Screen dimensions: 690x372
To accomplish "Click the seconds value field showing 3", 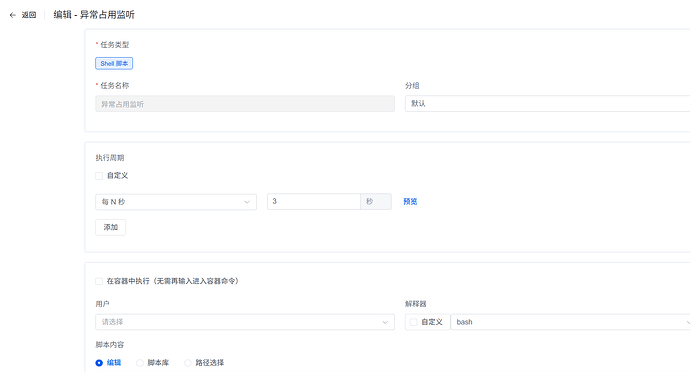I will [314, 201].
